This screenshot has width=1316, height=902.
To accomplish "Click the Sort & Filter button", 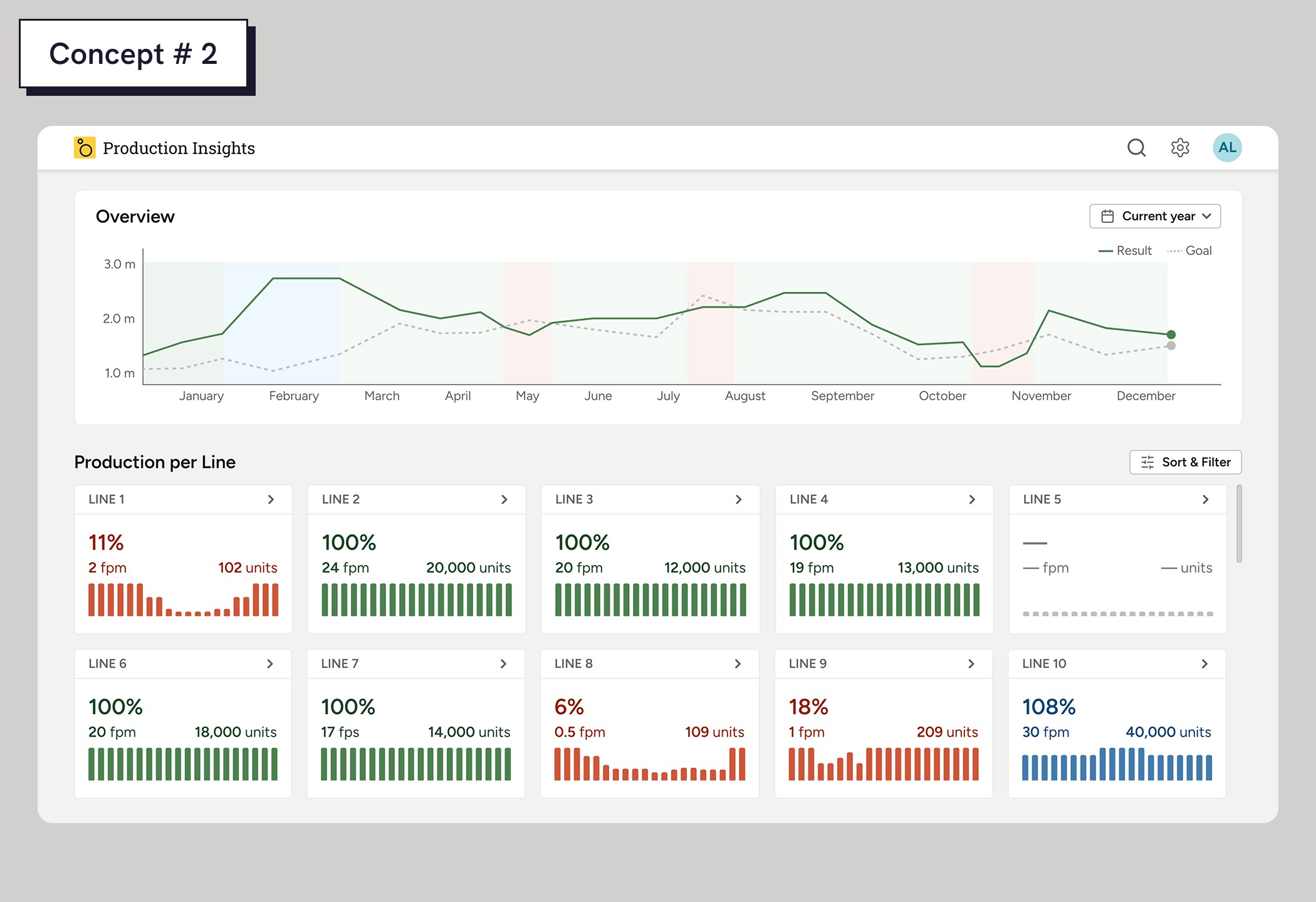I will (x=1185, y=462).
